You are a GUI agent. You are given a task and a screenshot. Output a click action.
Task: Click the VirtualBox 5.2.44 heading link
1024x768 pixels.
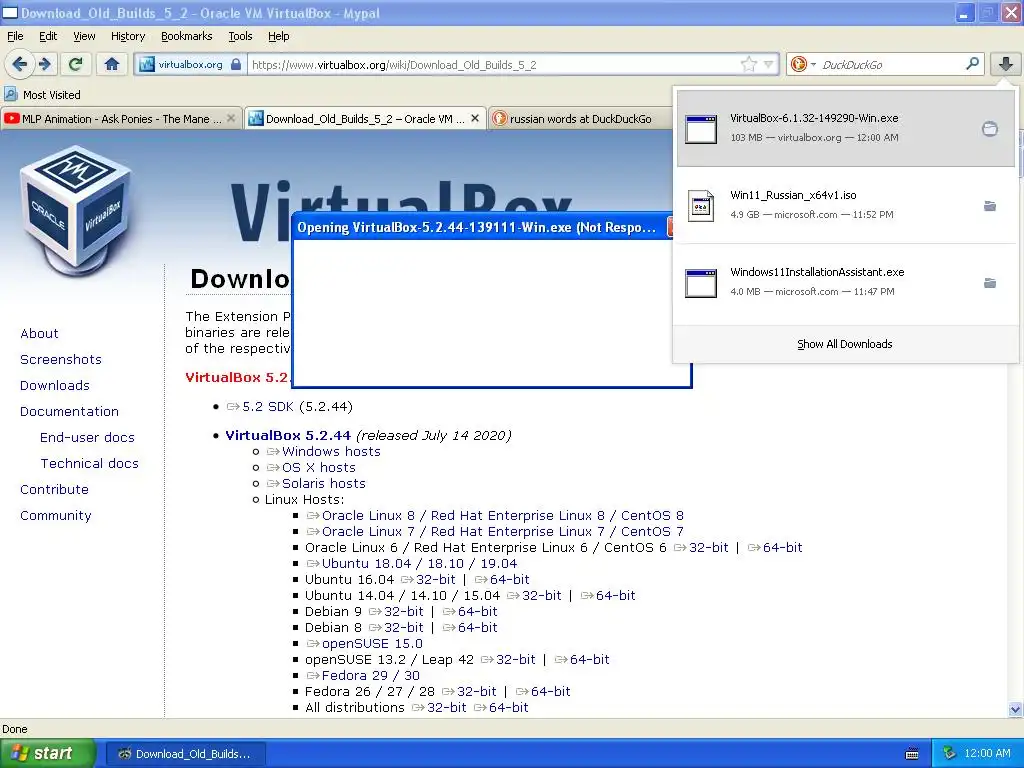pyautogui.click(x=288, y=436)
